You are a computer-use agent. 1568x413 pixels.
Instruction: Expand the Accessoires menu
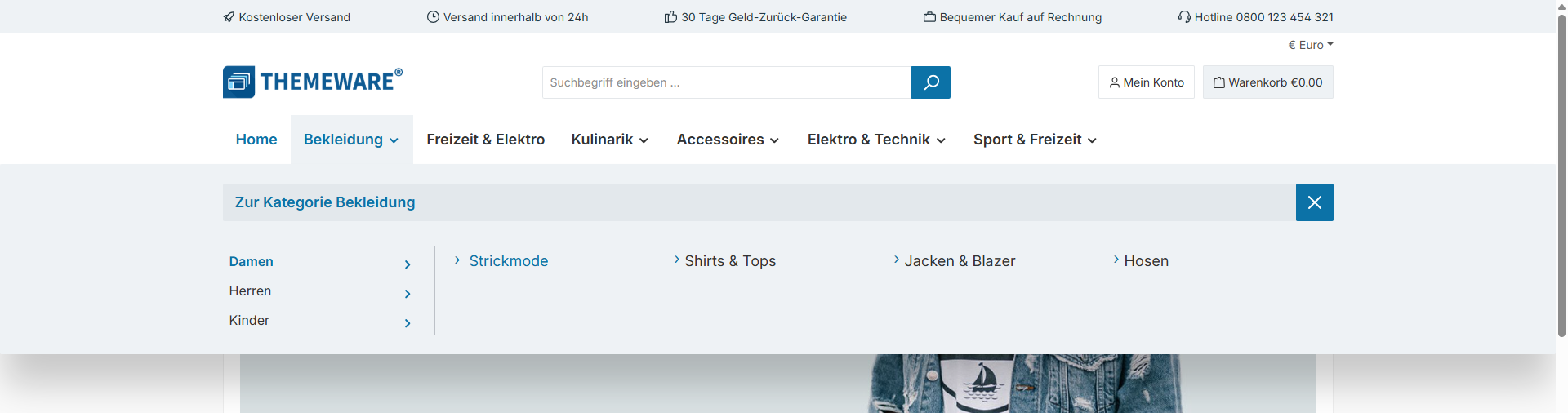coord(728,140)
